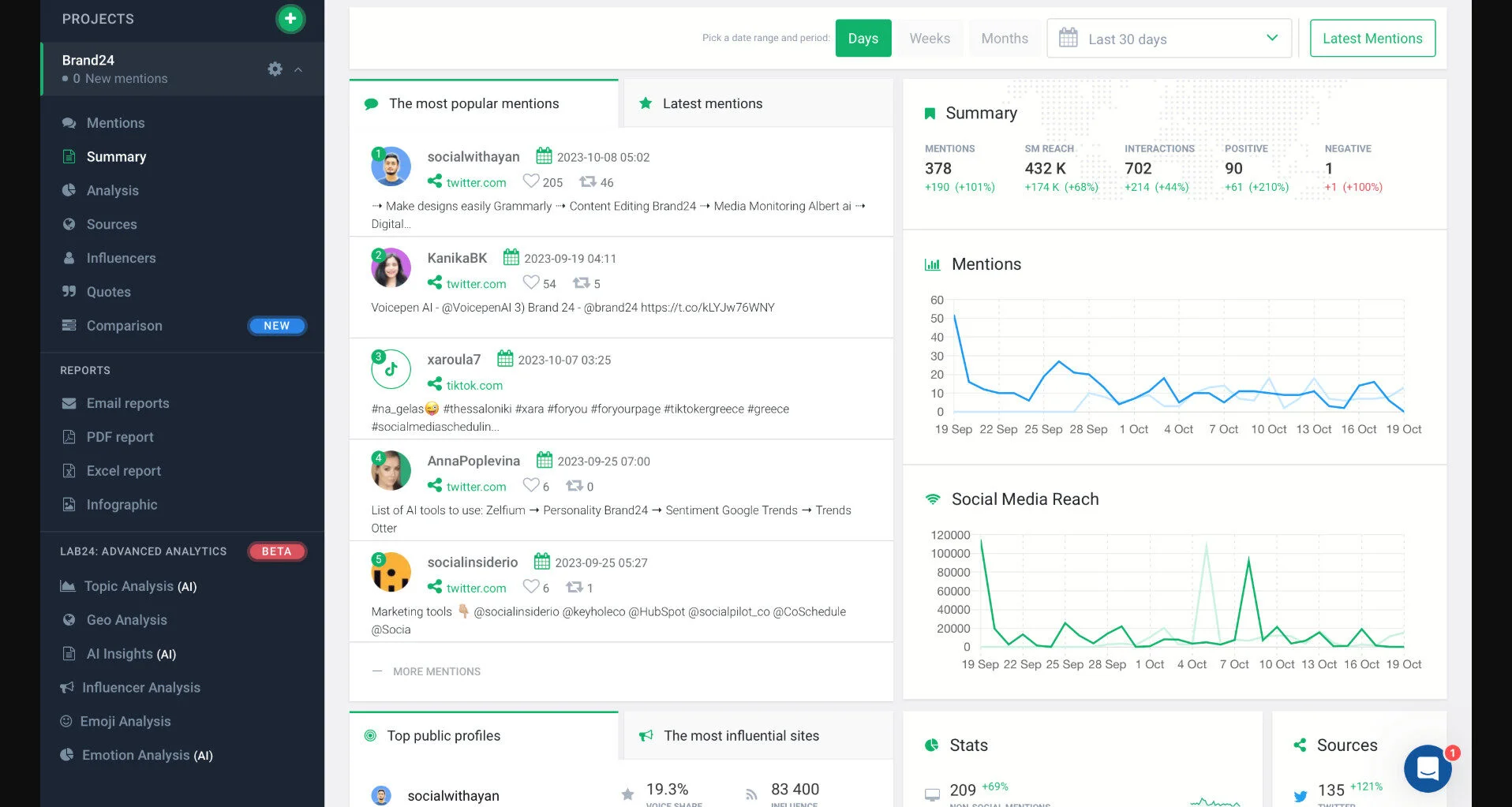Viewport: 1512px width, 807px height.
Task: Click the star icon beside 19.3% voice share
Action: (x=627, y=794)
